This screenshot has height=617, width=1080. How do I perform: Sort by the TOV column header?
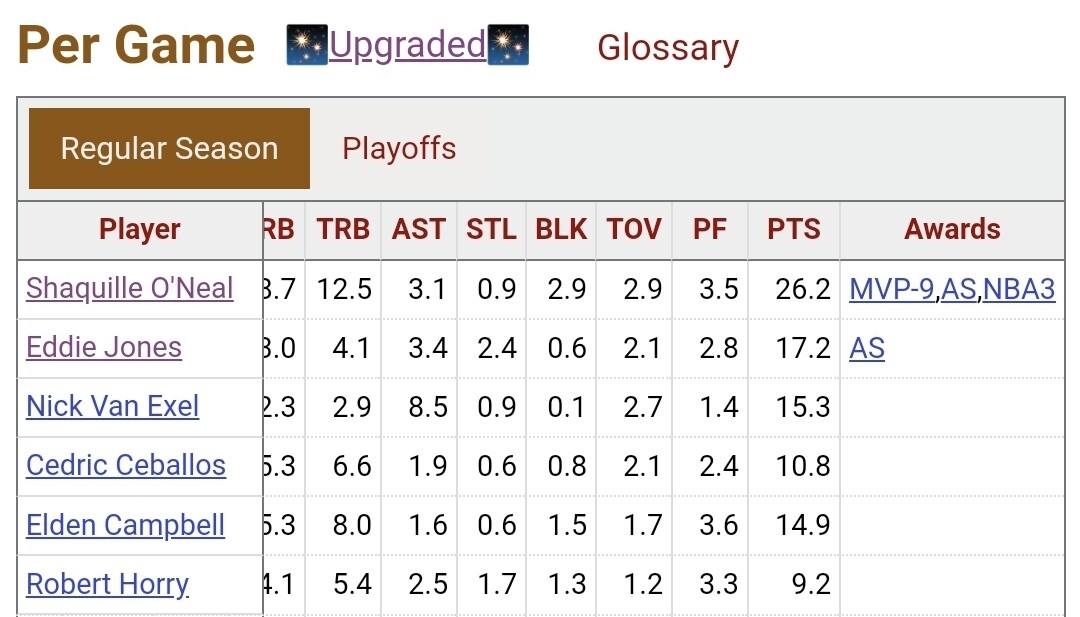(634, 229)
